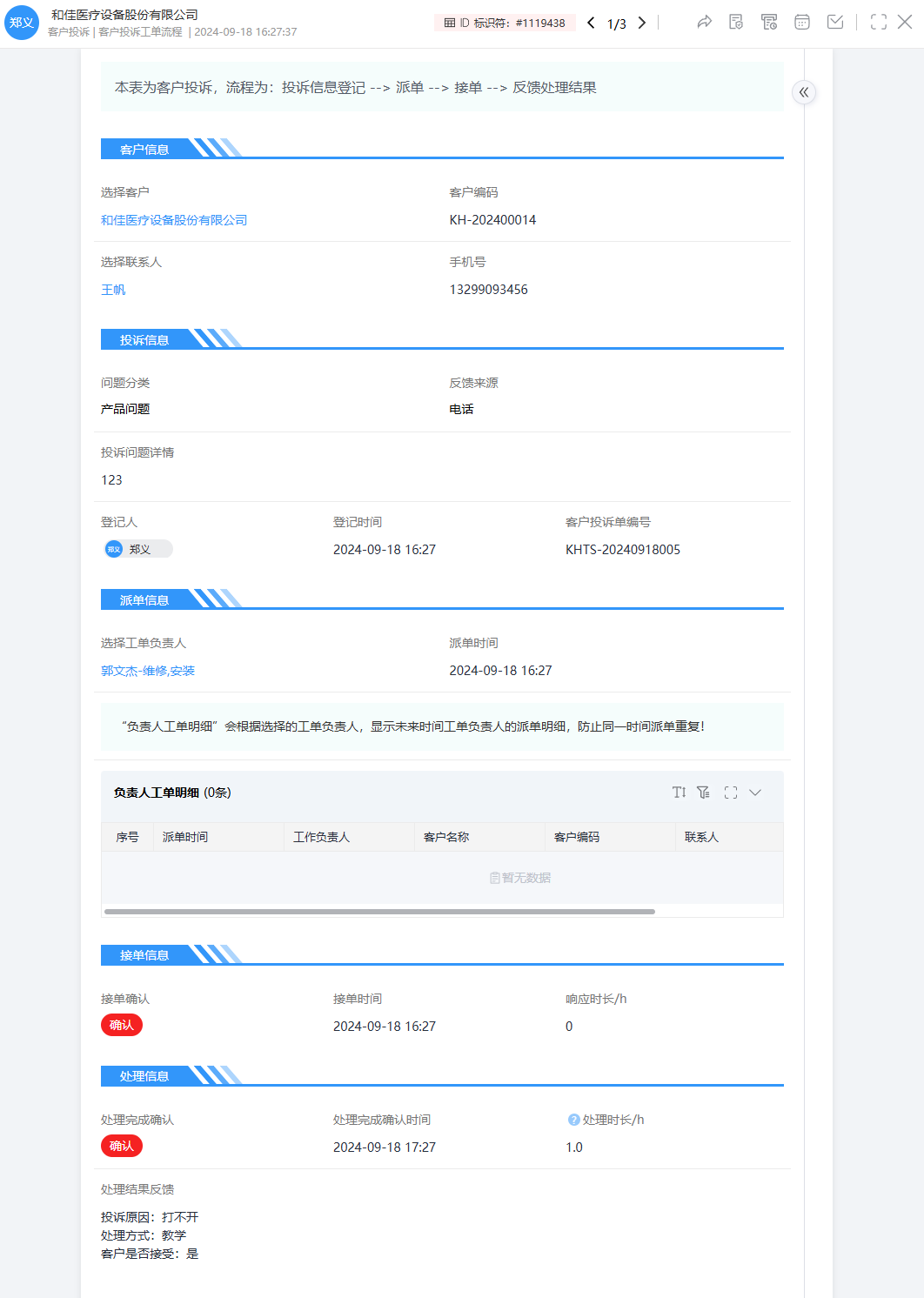Screen dimensions: 924x1298
Task: Open assignee link 郭文杰-维修,安装
Action: pyautogui.click(x=148, y=671)
